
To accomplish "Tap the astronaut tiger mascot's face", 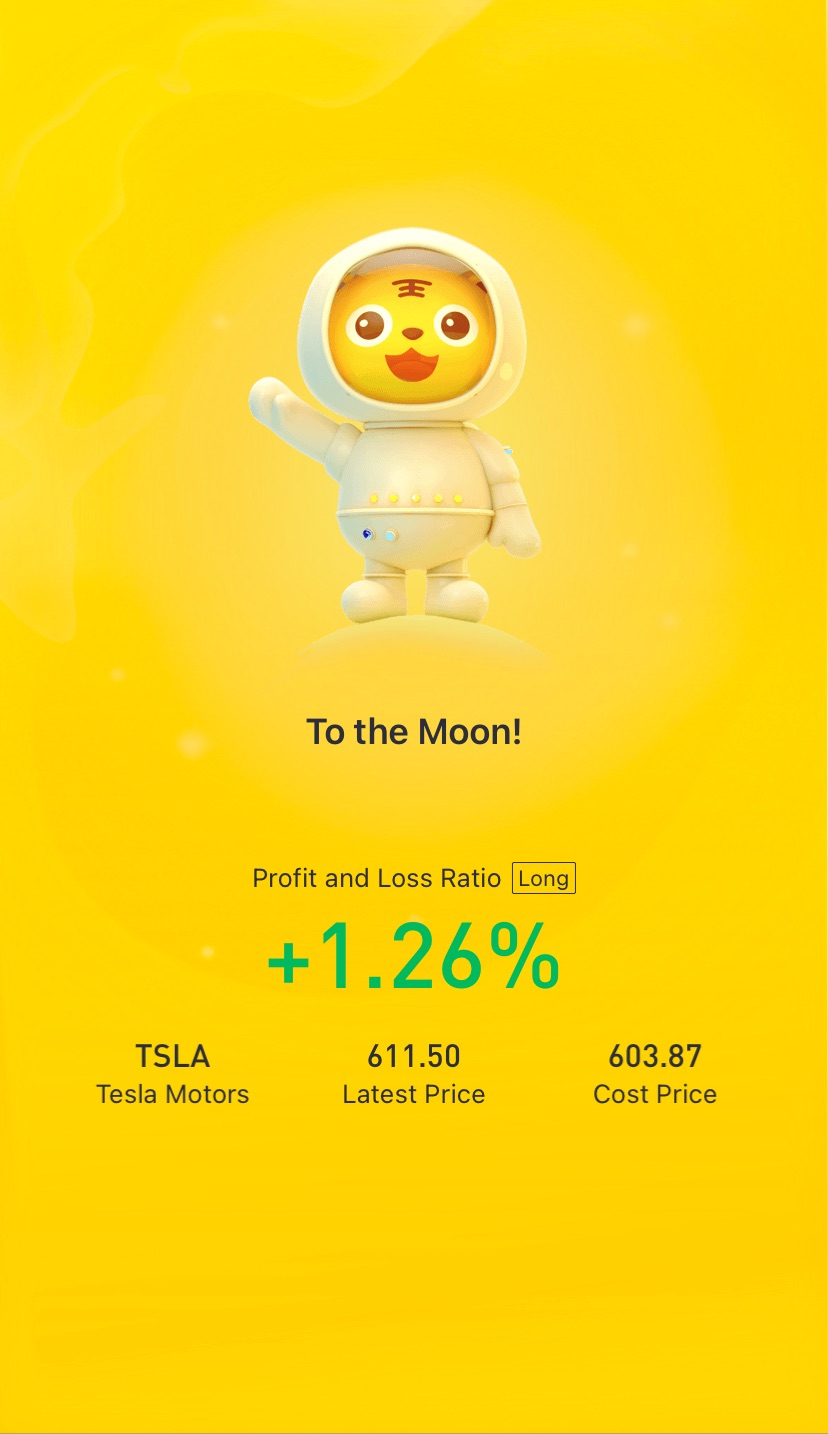I will coord(413,334).
